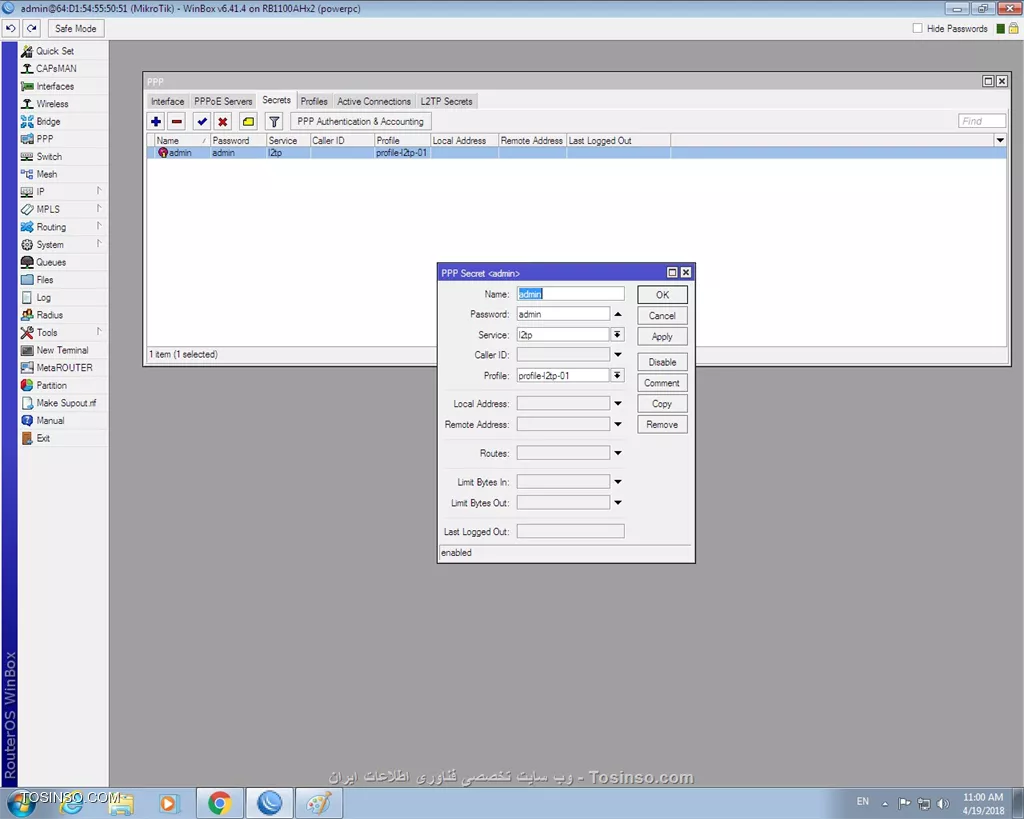Switch to the PPPoE Servers tab

point(223,101)
